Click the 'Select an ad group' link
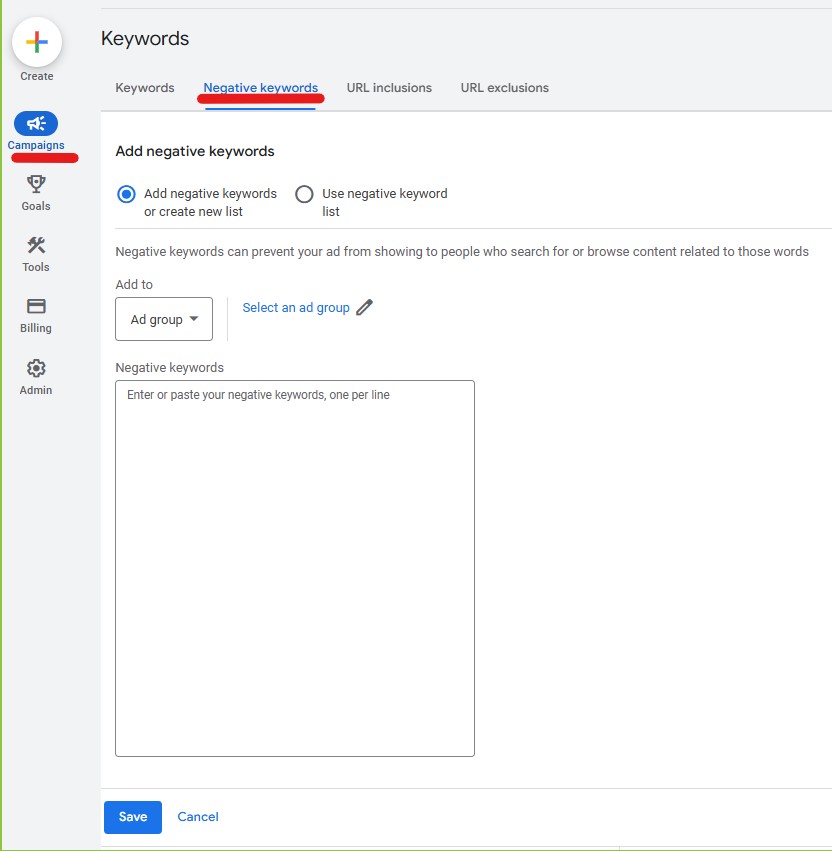 (296, 308)
